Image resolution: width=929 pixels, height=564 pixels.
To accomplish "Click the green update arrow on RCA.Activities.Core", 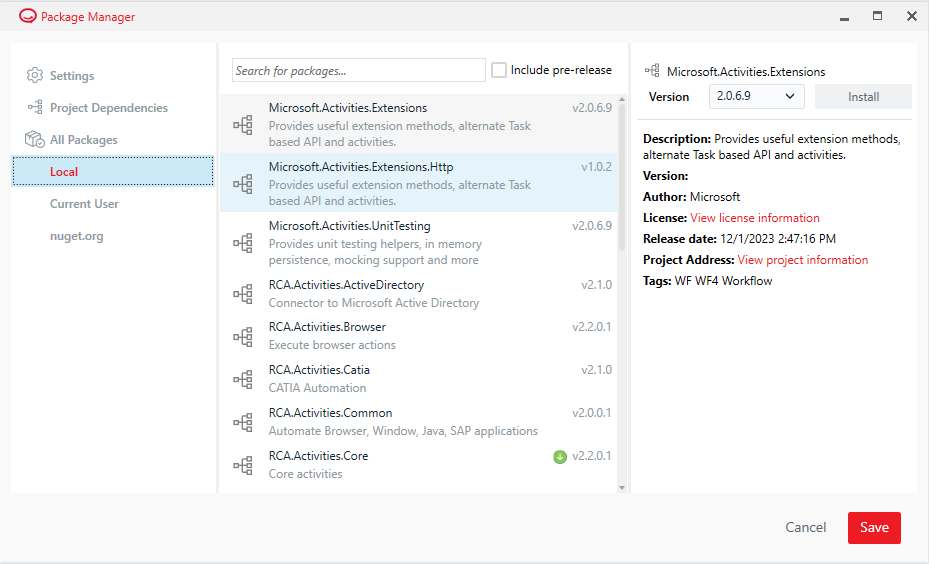I will (560, 457).
